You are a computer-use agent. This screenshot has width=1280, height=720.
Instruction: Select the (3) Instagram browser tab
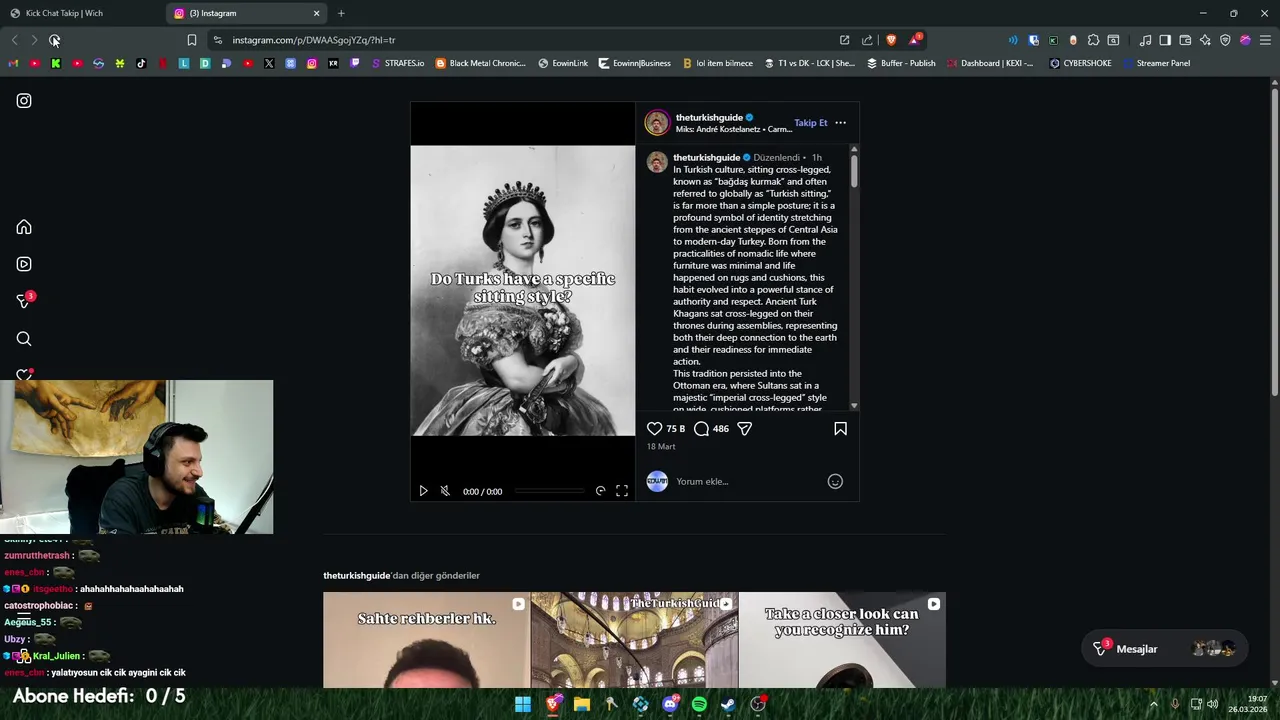(x=240, y=13)
